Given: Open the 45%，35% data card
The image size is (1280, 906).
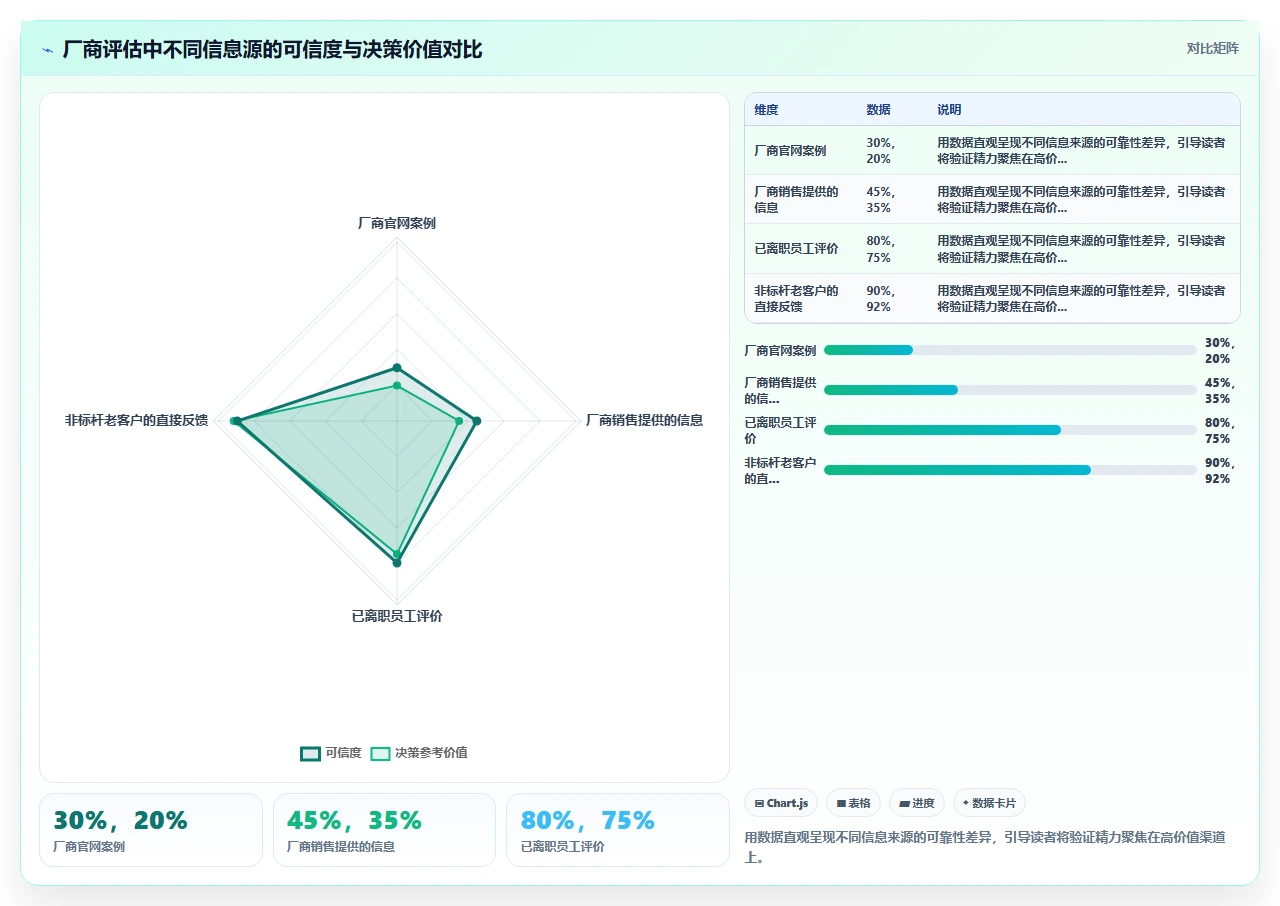Looking at the screenshot, I should (384, 830).
